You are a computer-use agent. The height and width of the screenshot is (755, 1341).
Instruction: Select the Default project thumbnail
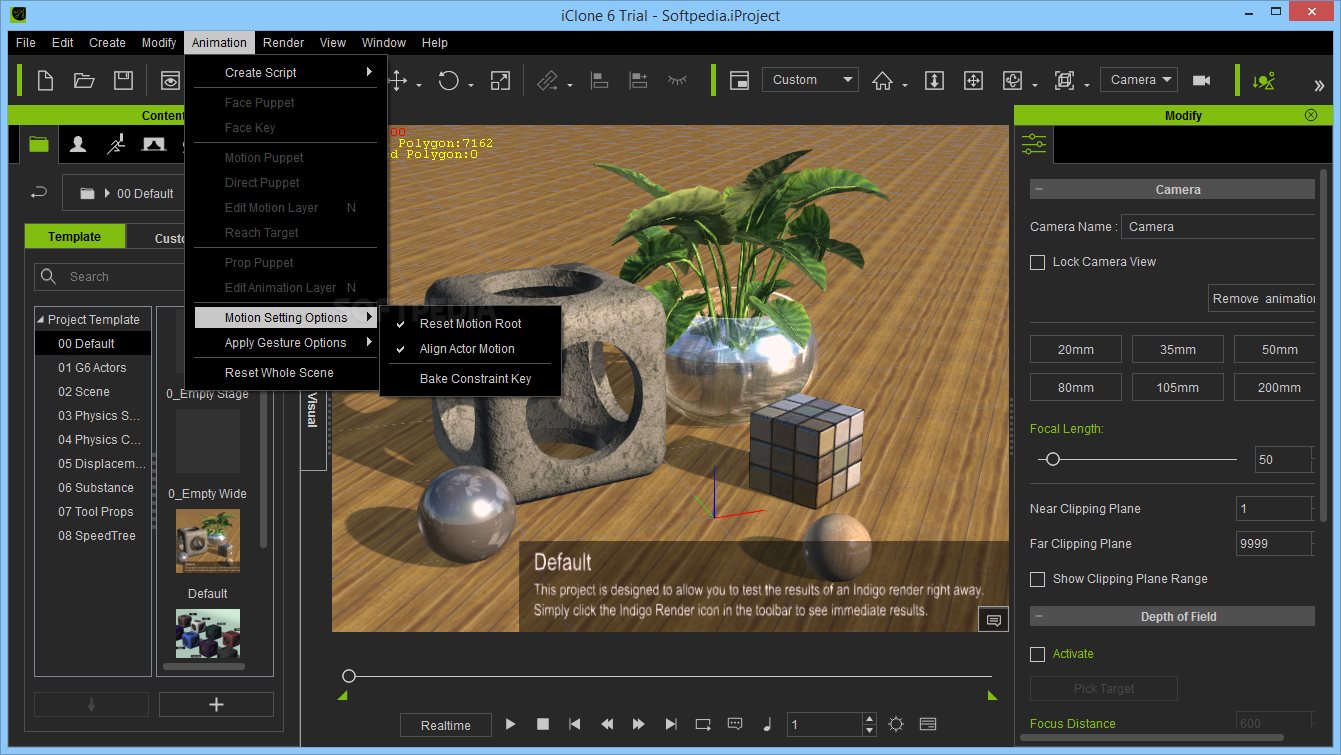pyautogui.click(x=208, y=543)
